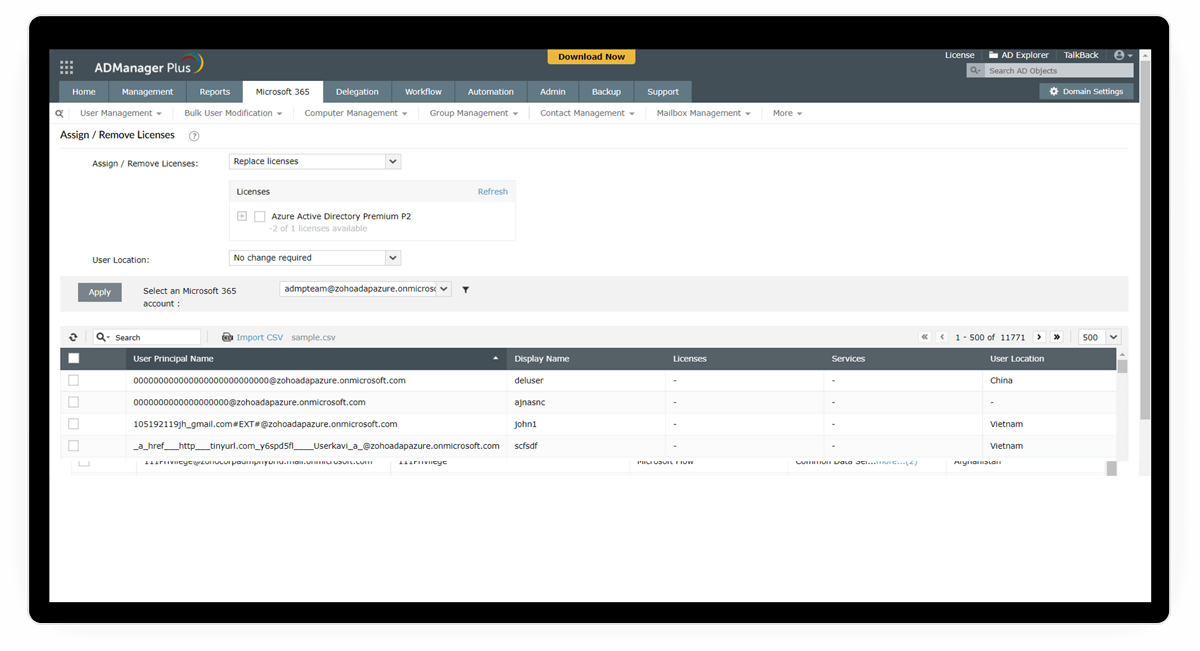Open the apps grid icon

67,67
